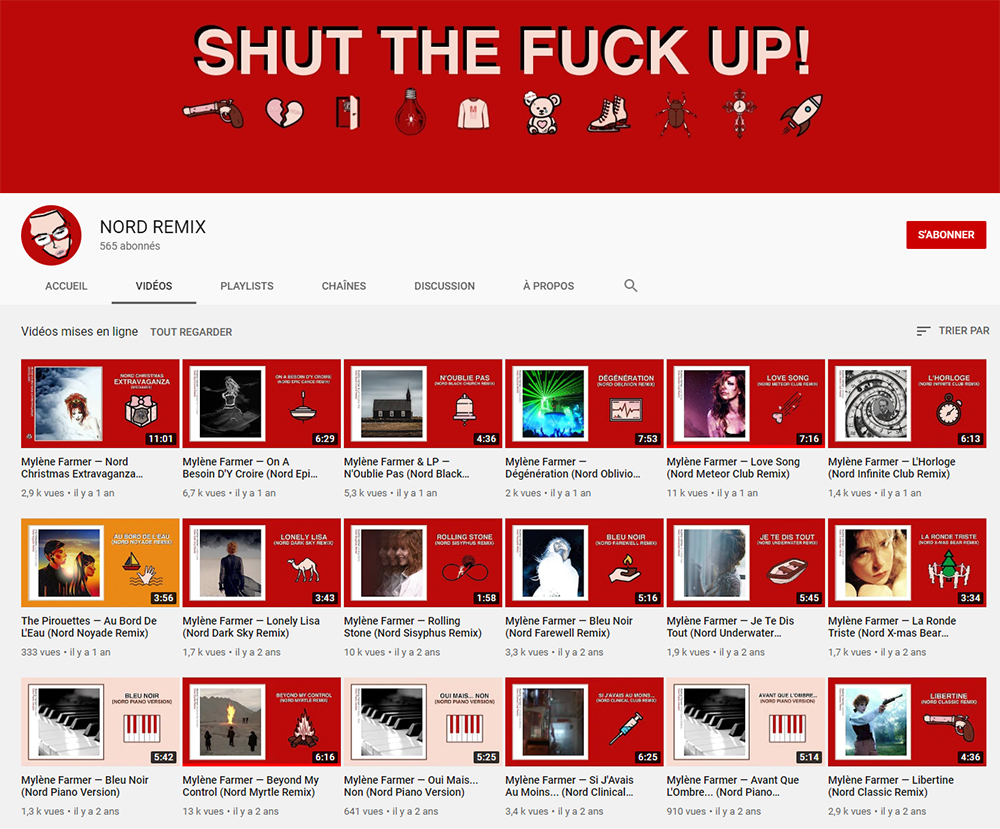Click the Nord Remix channel avatar

pyautogui.click(x=51, y=235)
